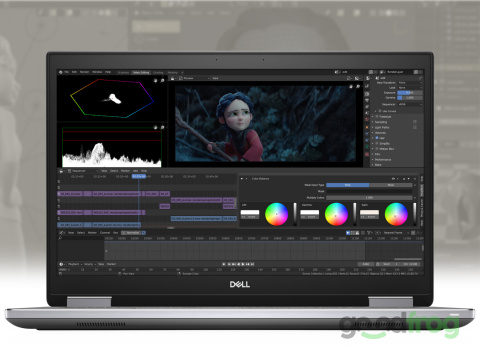The height and width of the screenshot is (360, 480).
Task: Click the Gamma color wheel
Action: 336,214
